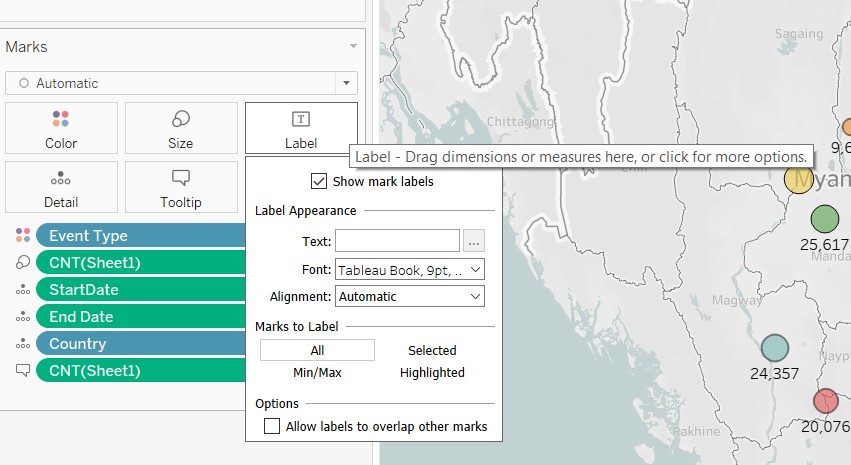Click the Size marks card button
Viewport: 851px width, 465px height.
(x=180, y=128)
